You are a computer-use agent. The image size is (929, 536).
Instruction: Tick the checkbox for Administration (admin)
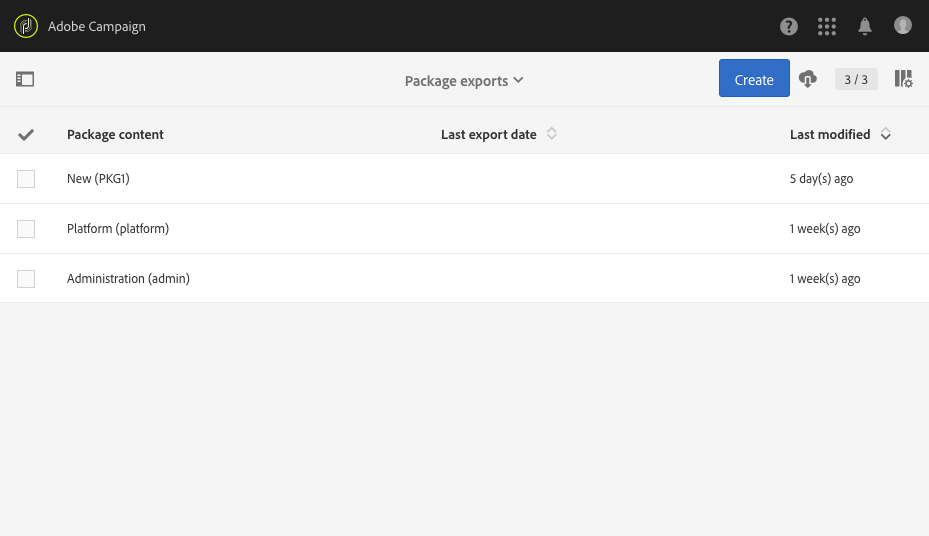26,279
